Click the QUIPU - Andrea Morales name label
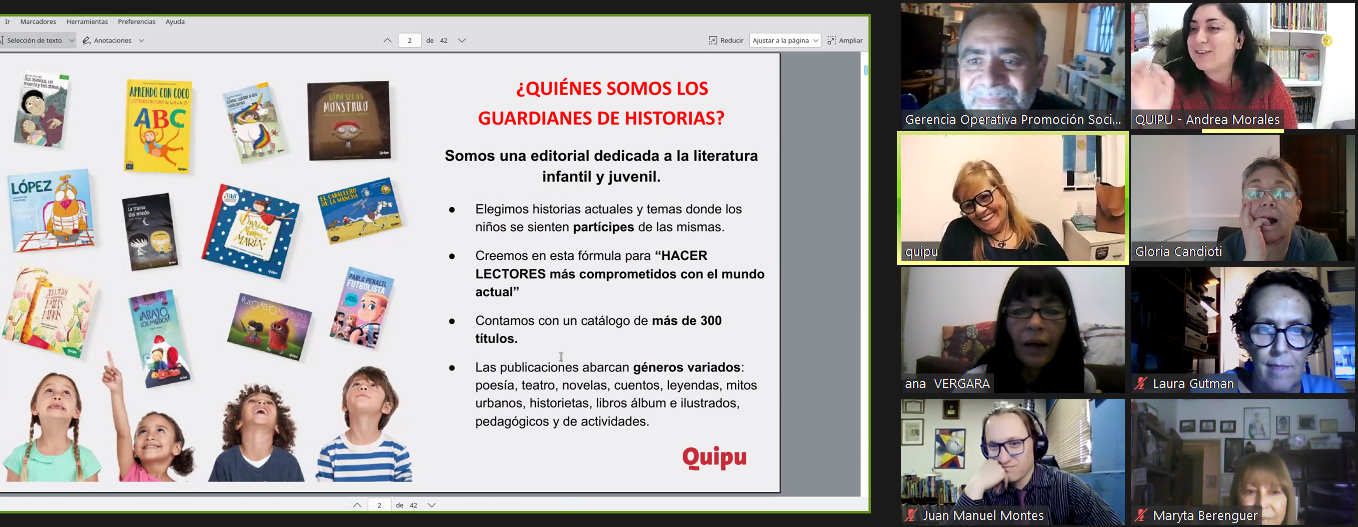The height and width of the screenshot is (527, 1358). click(x=1207, y=119)
